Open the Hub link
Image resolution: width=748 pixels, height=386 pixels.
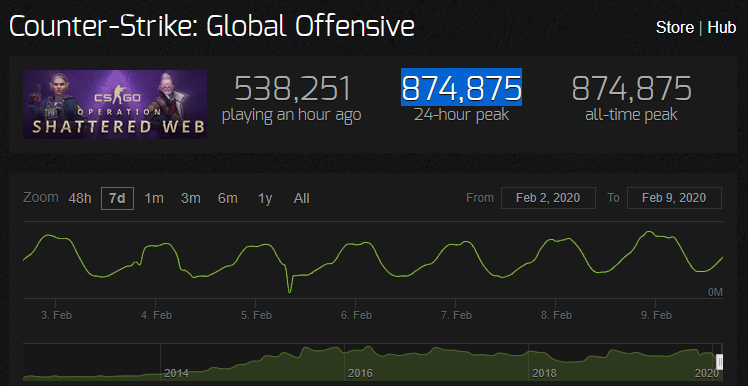tap(721, 27)
